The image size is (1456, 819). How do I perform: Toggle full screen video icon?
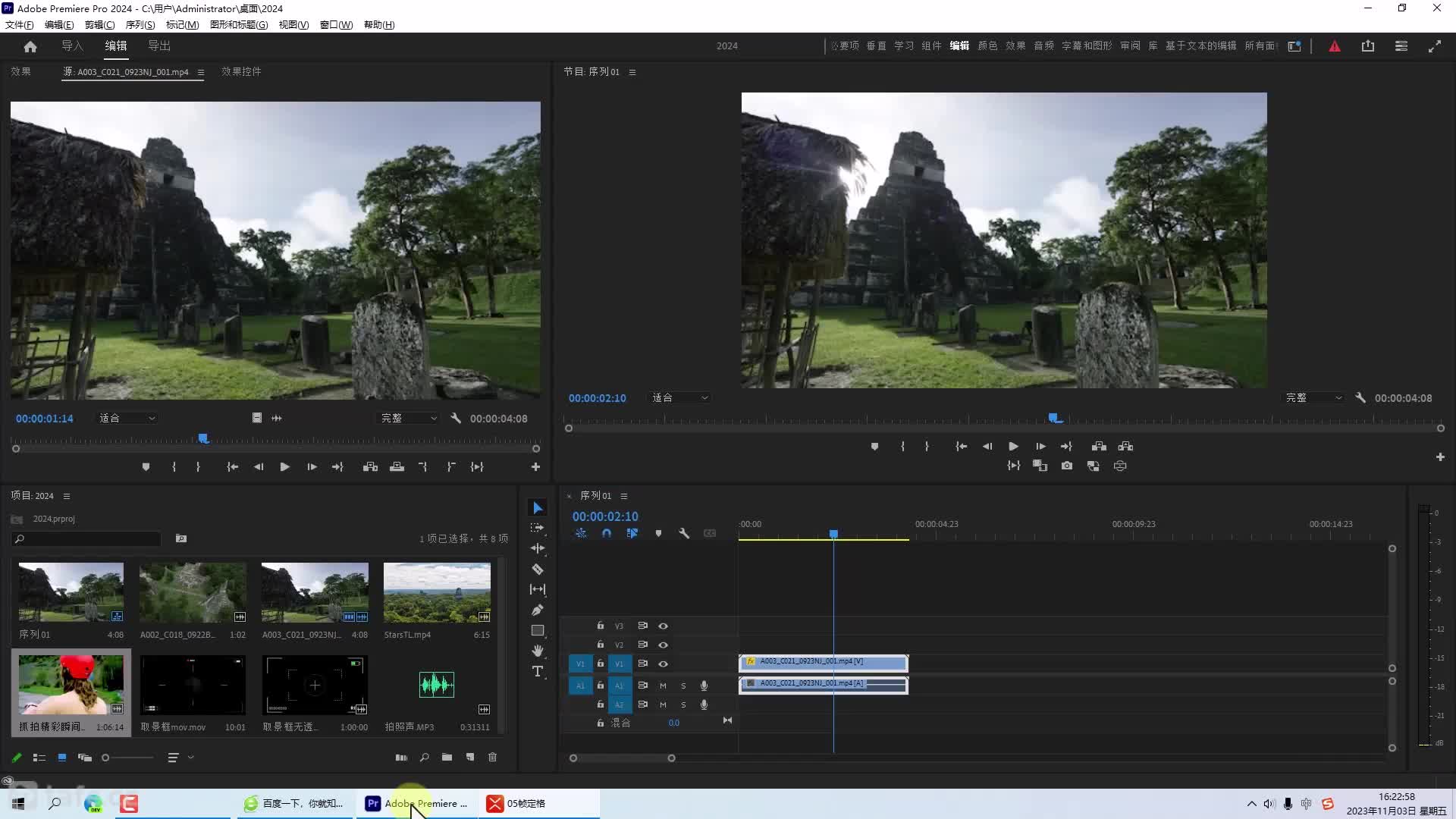pos(1435,46)
